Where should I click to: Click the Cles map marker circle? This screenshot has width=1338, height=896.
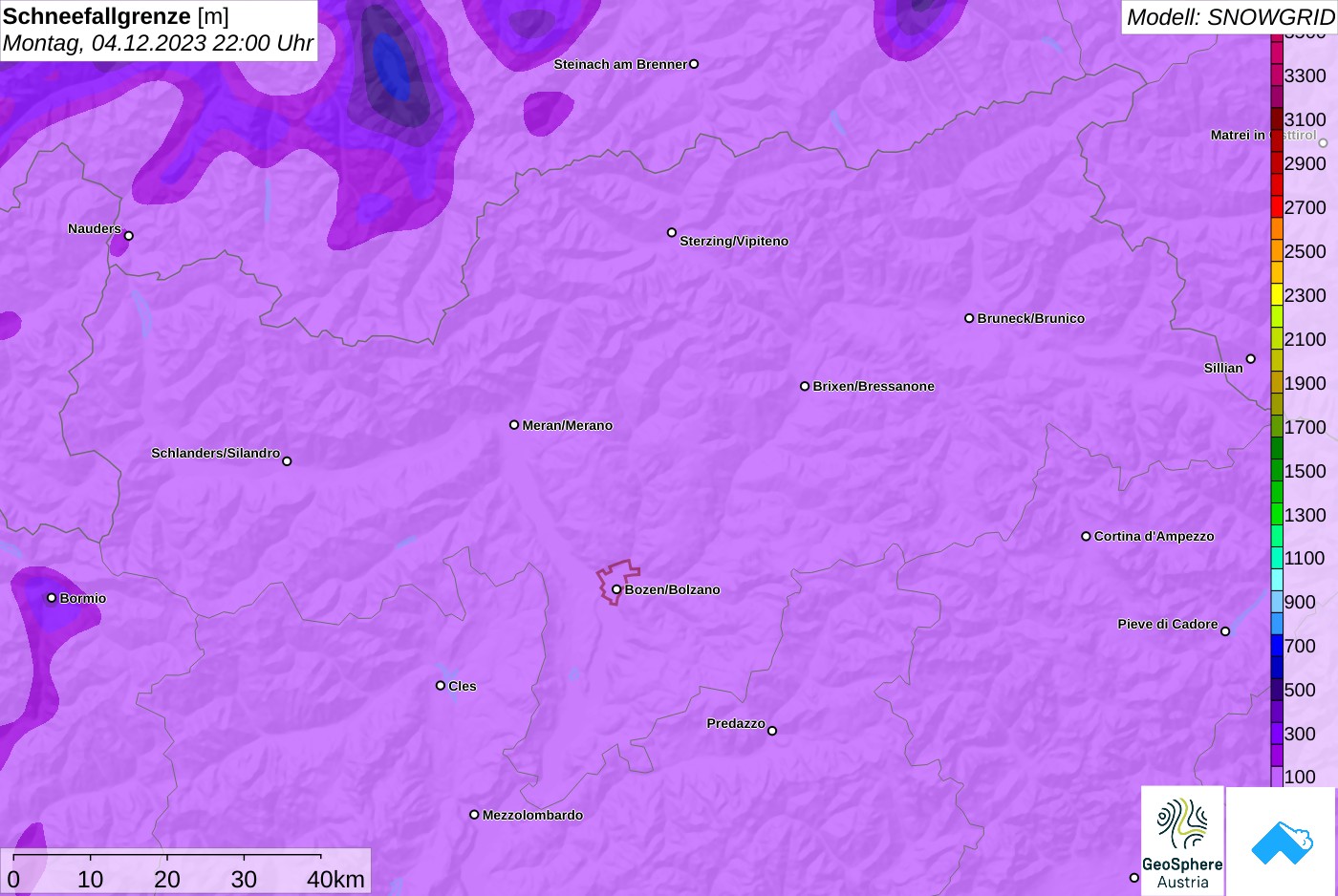441,685
